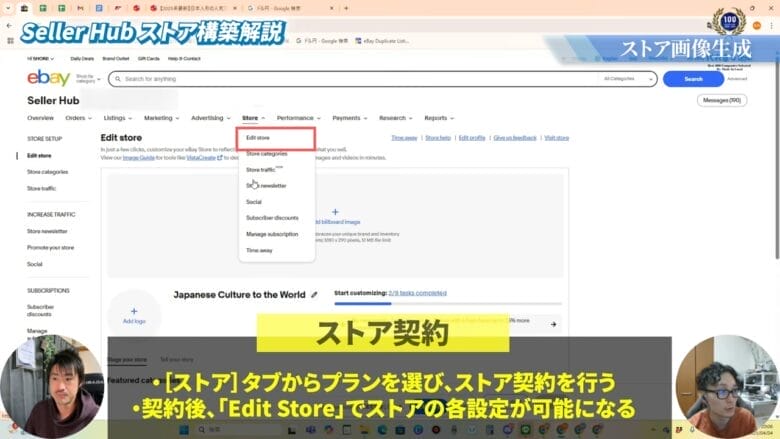Click the Add billboard image plus icon
This screenshot has height=439, width=780.
click(335, 212)
